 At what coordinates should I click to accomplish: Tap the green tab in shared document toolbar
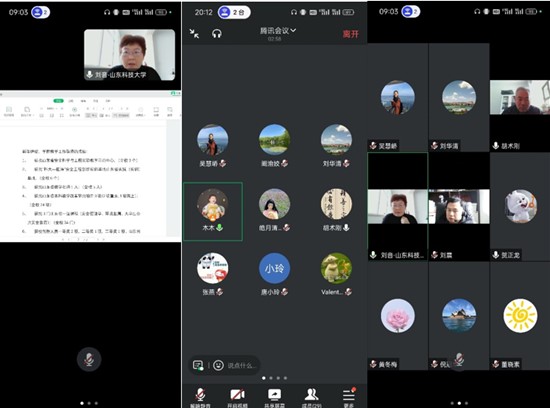(58, 101)
